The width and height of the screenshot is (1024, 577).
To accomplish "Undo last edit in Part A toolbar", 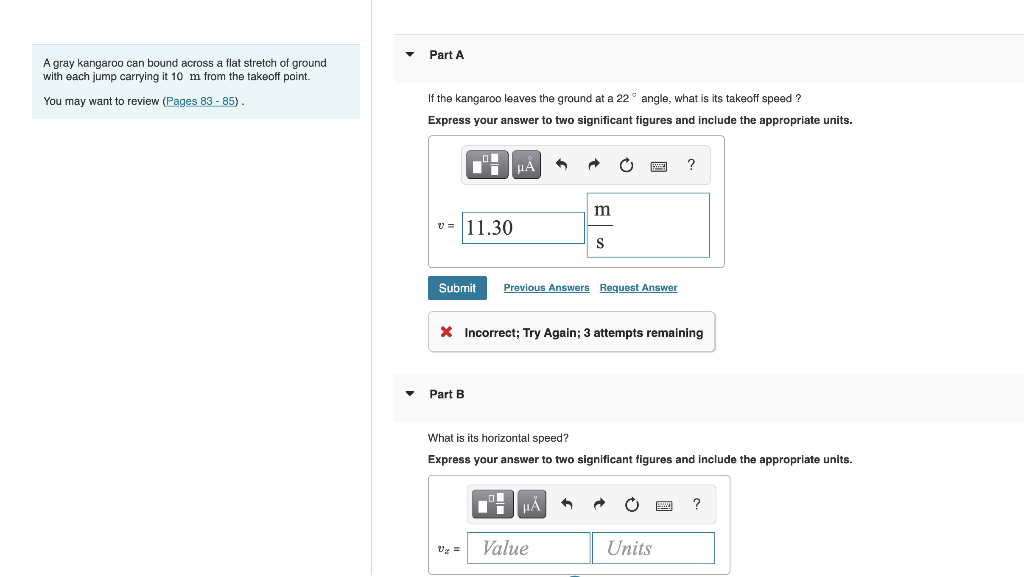I will (561, 164).
